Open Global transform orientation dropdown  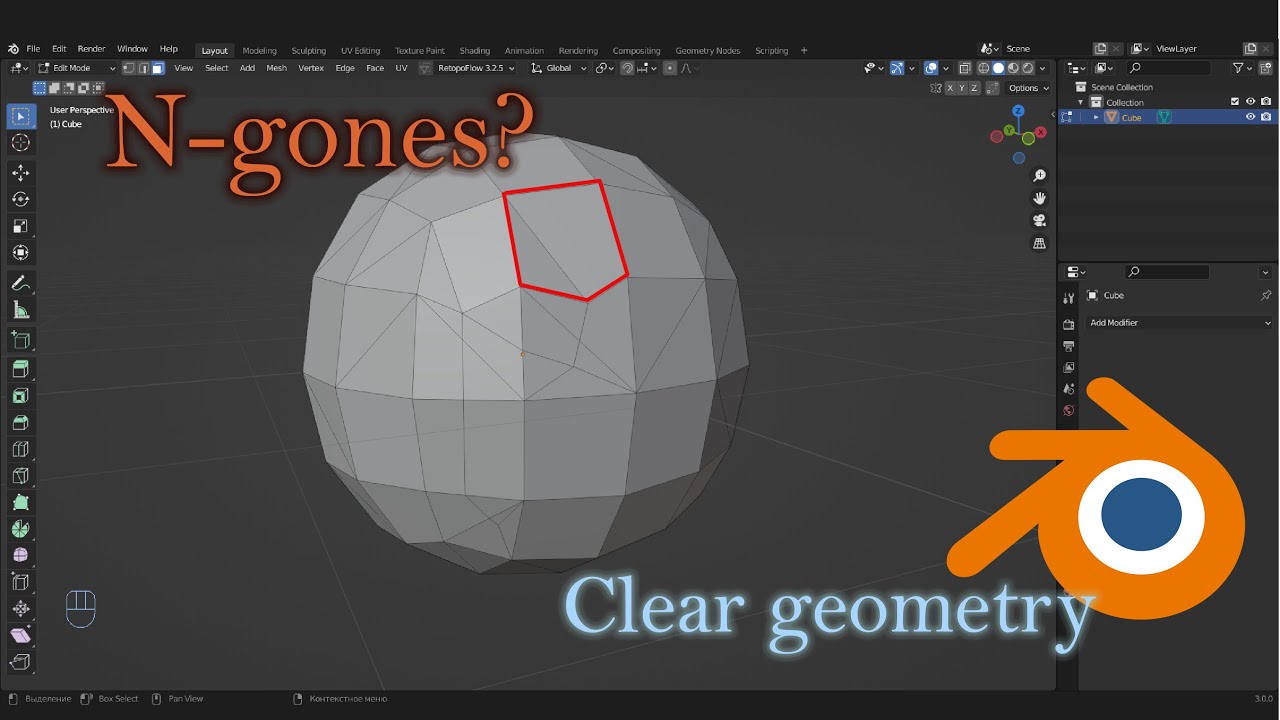pos(559,68)
